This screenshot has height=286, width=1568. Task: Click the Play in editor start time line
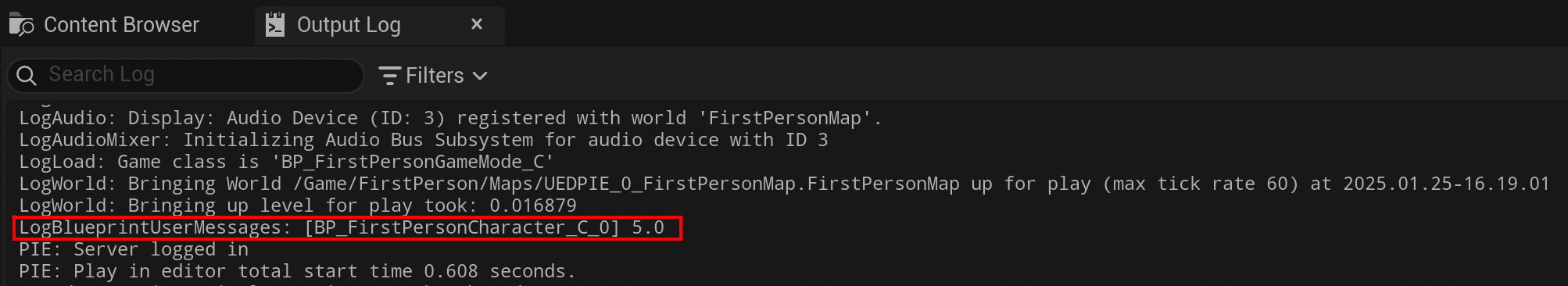pyautogui.click(x=297, y=271)
